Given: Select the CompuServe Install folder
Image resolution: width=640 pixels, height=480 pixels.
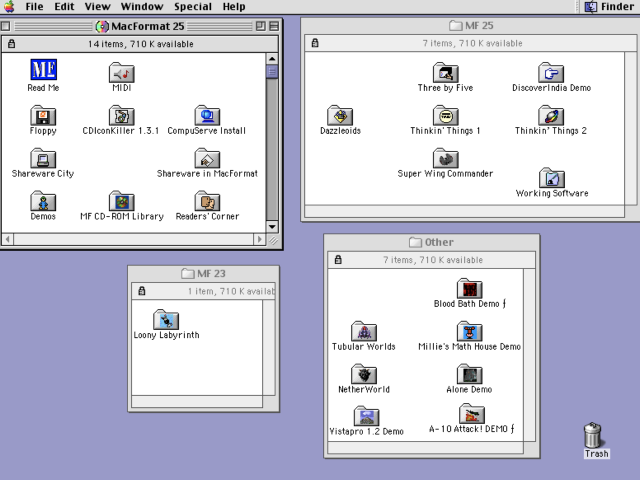Looking at the screenshot, I should [207, 116].
